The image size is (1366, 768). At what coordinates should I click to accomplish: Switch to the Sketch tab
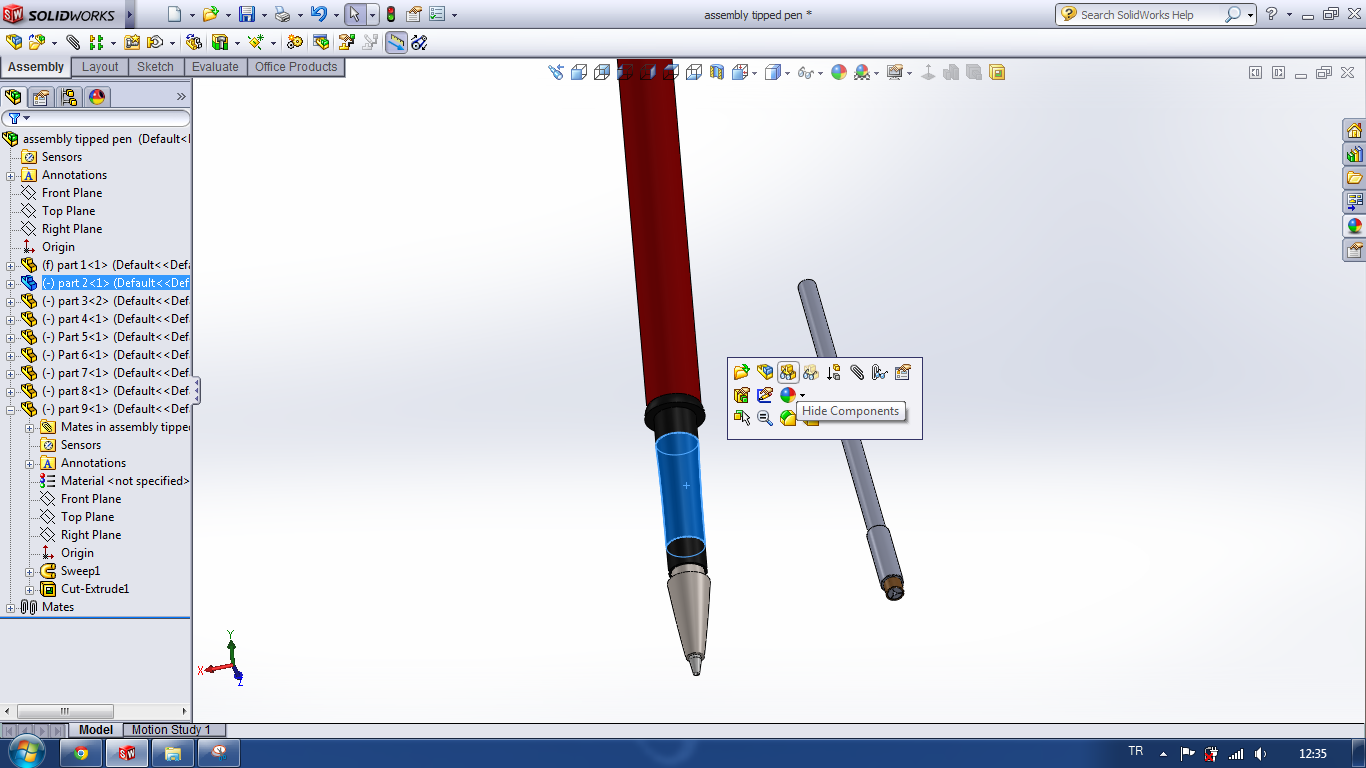click(x=155, y=67)
